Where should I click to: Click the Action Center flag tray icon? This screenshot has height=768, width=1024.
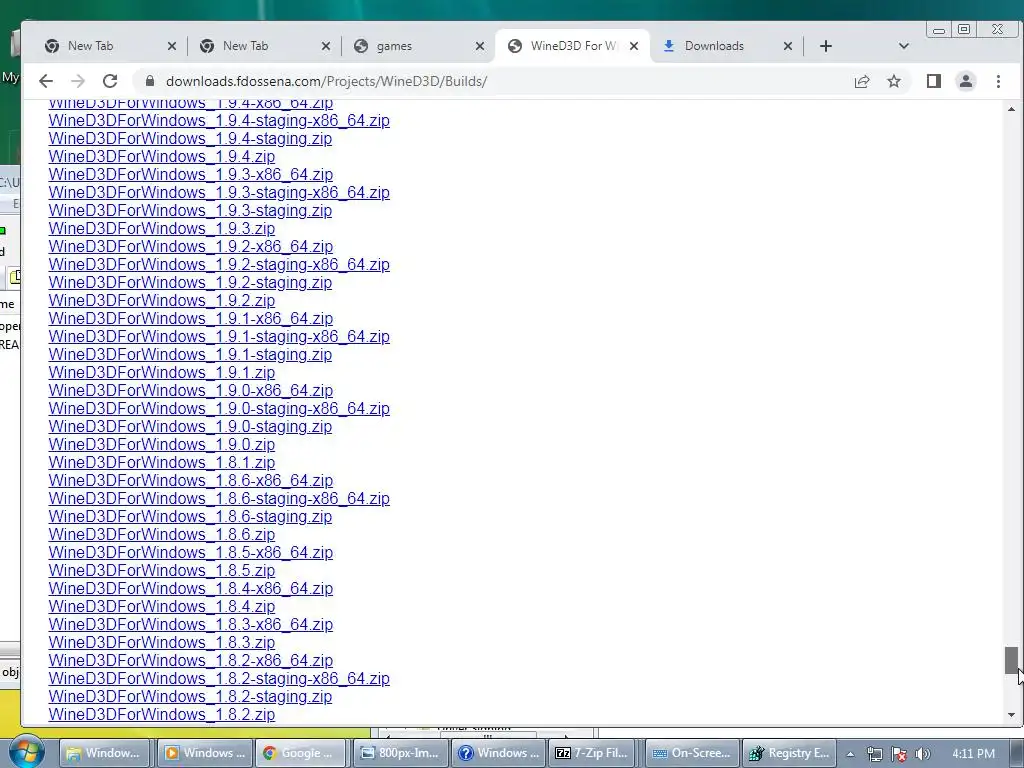coord(899,754)
